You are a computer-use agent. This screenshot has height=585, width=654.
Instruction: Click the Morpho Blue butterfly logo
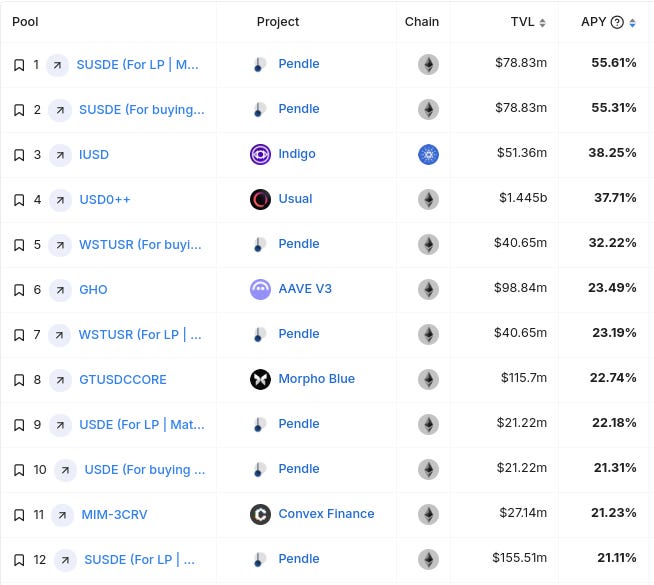click(260, 379)
